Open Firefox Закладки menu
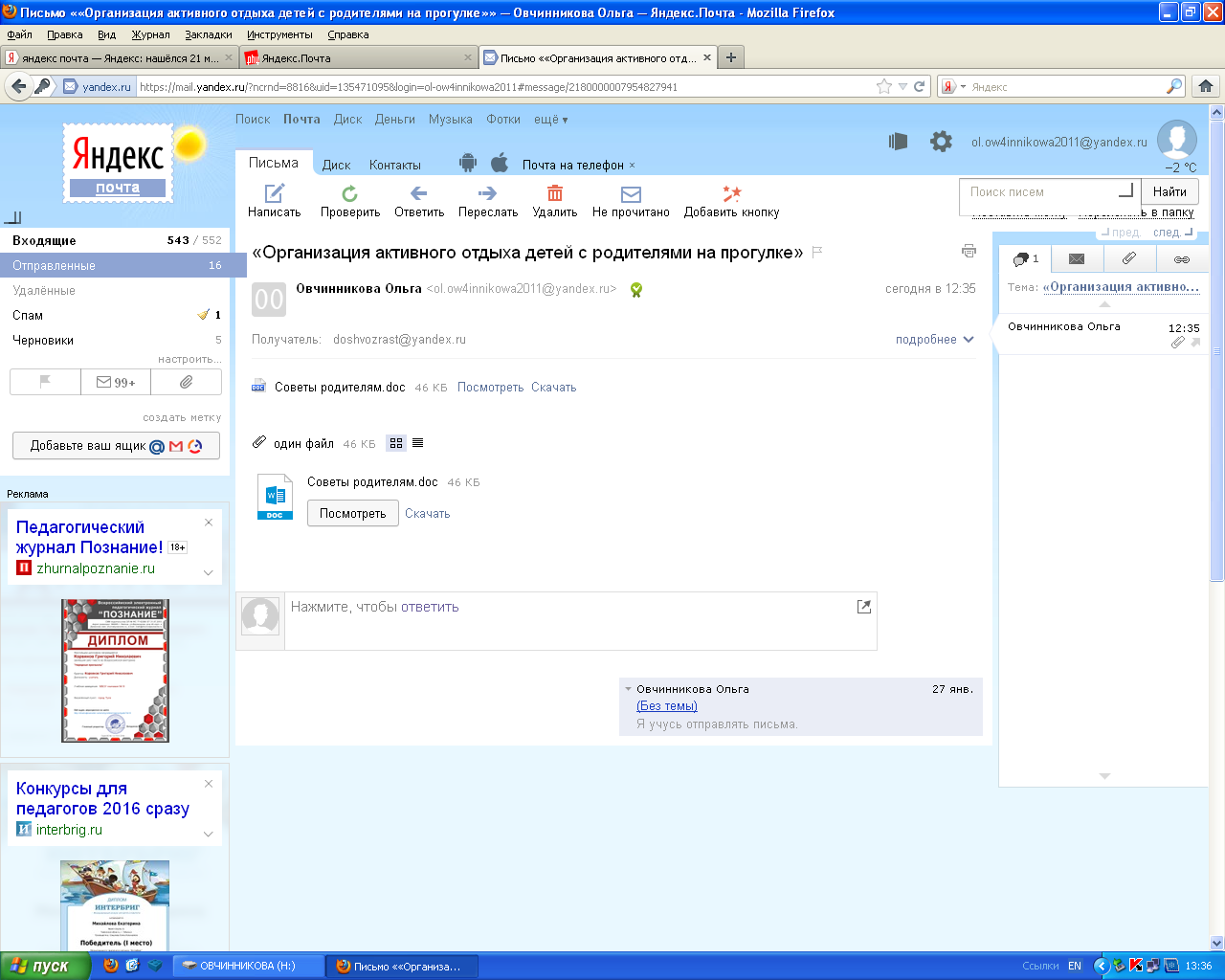The image size is (1225, 980). [209, 34]
